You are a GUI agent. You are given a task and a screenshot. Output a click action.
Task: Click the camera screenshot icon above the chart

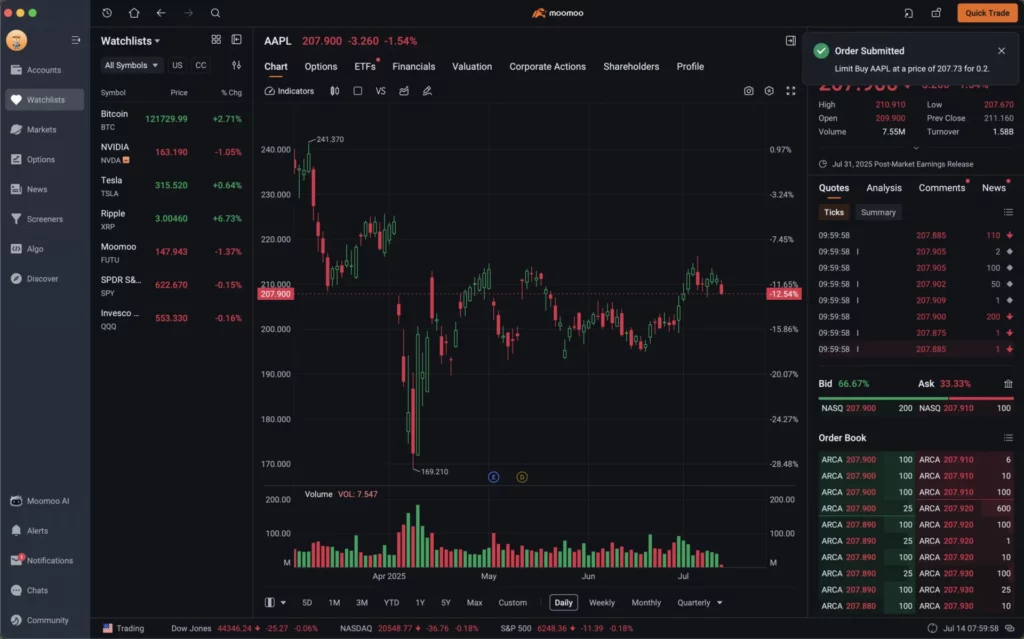(x=748, y=89)
